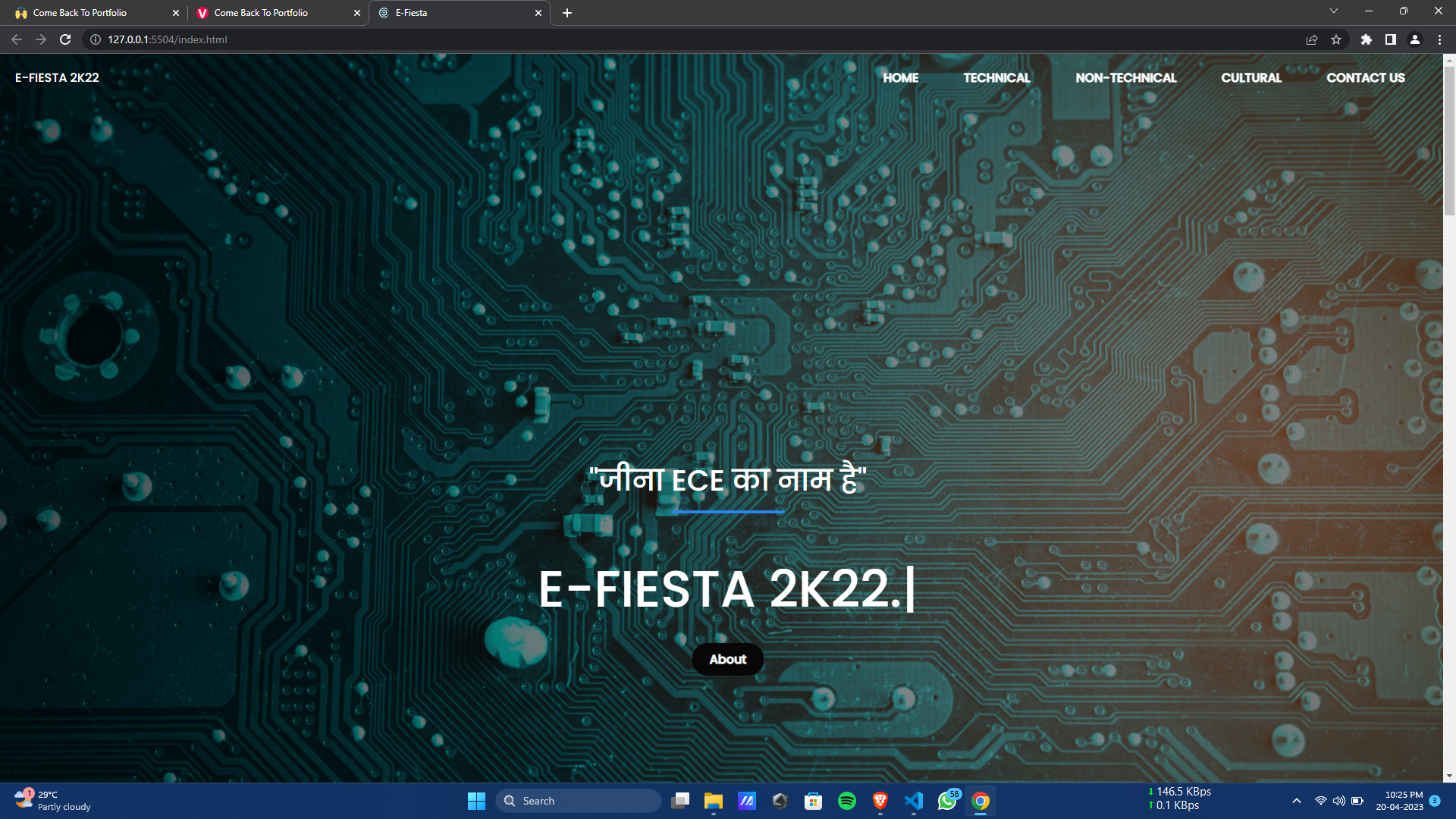
Task: Click the About button
Action: click(x=728, y=659)
